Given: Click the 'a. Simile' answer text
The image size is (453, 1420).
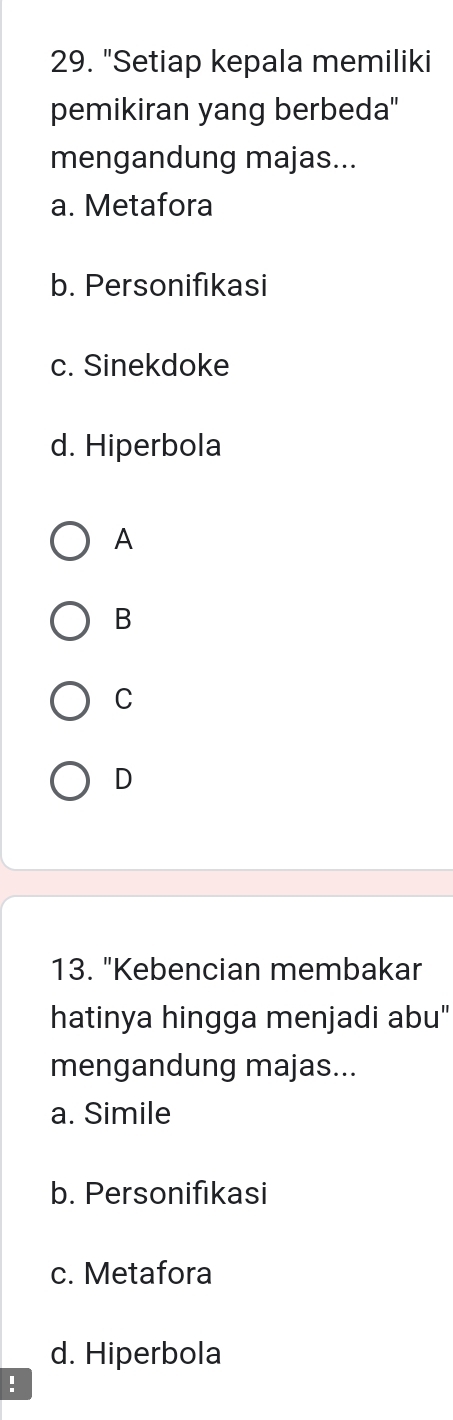Looking at the screenshot, I should [110, 1113].
